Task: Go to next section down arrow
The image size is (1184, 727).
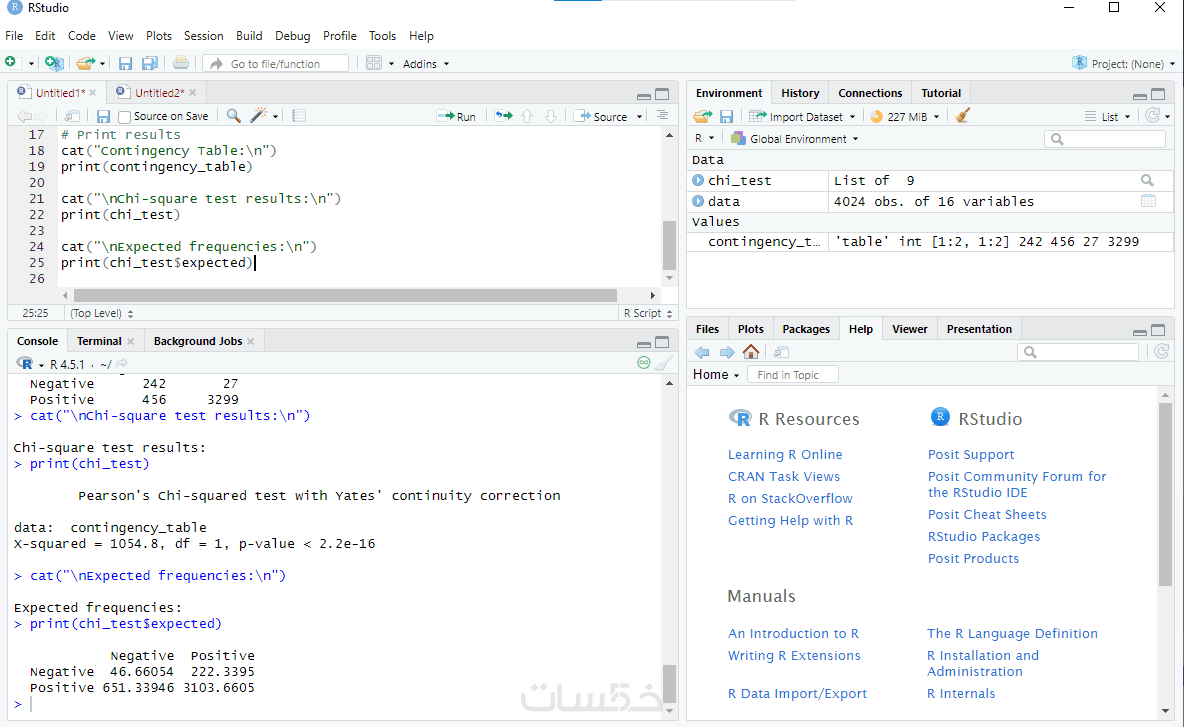Action: (x=551, y=116)
